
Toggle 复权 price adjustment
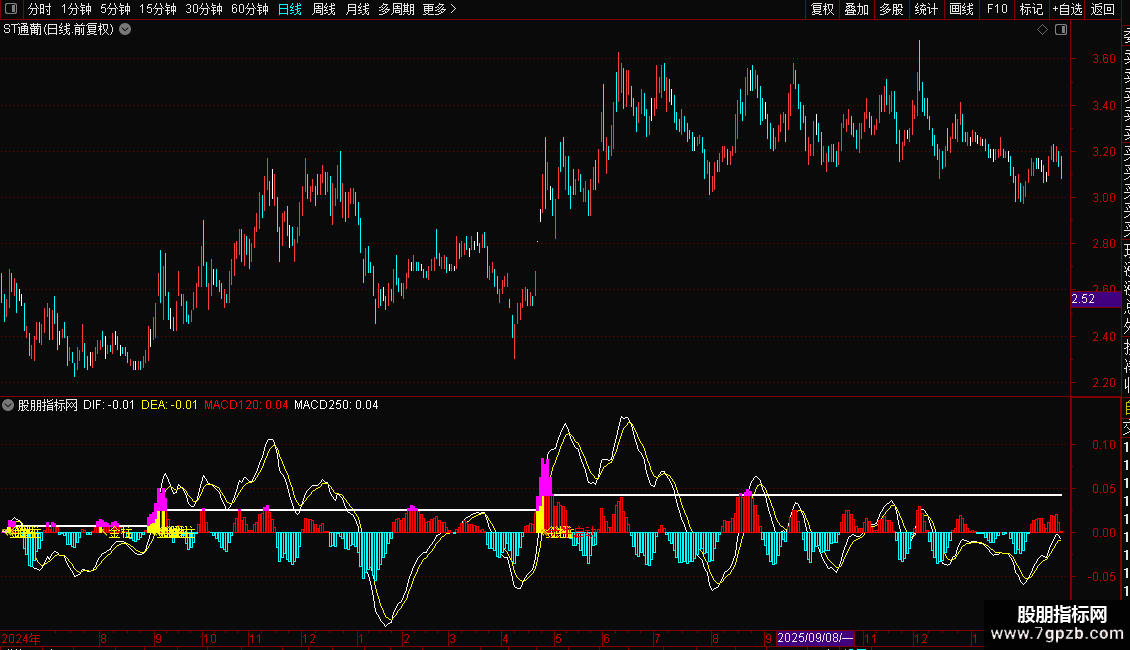[822, 9]
